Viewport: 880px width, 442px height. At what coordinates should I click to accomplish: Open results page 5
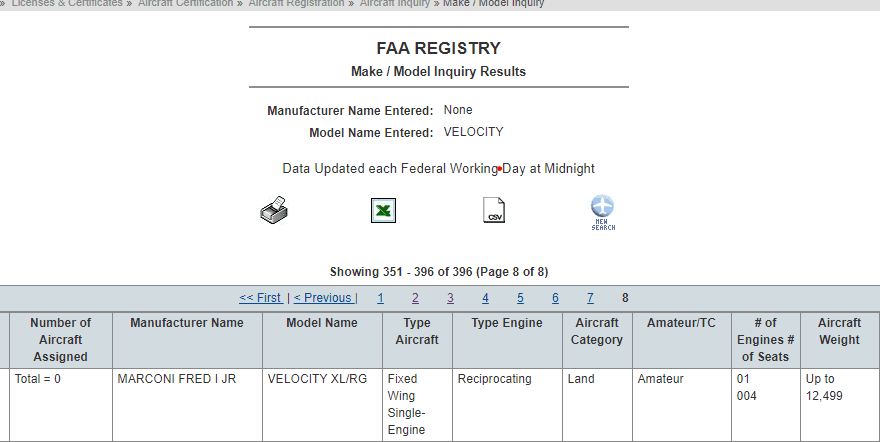520,298
